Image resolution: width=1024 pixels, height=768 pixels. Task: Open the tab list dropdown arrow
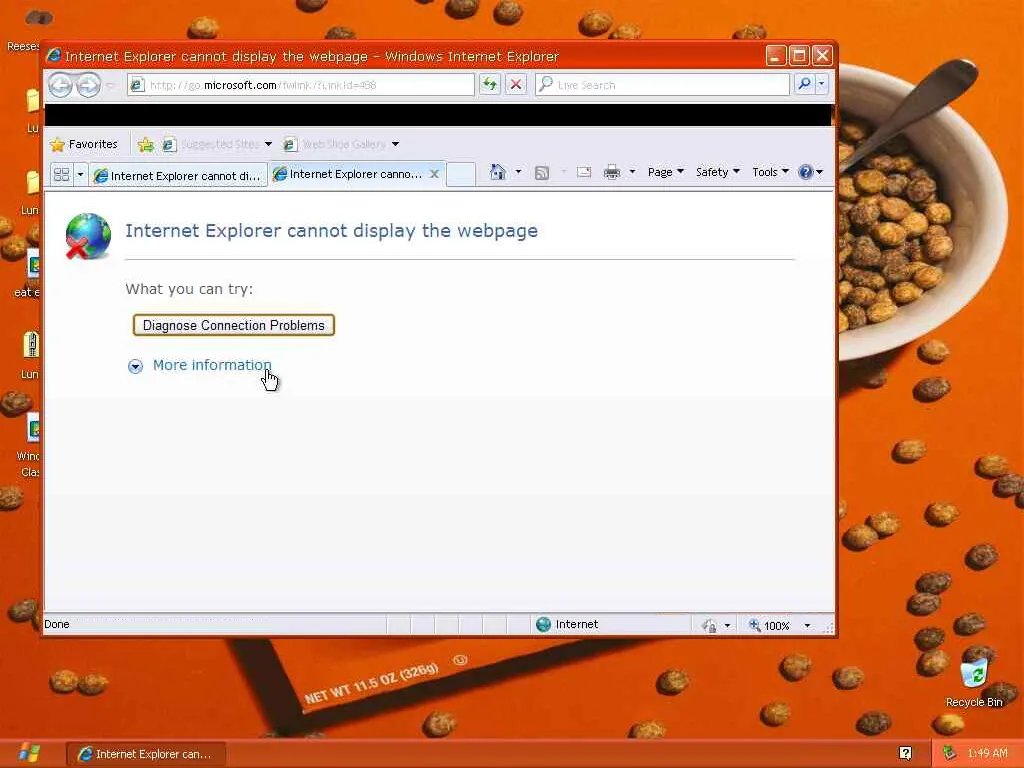80,174
